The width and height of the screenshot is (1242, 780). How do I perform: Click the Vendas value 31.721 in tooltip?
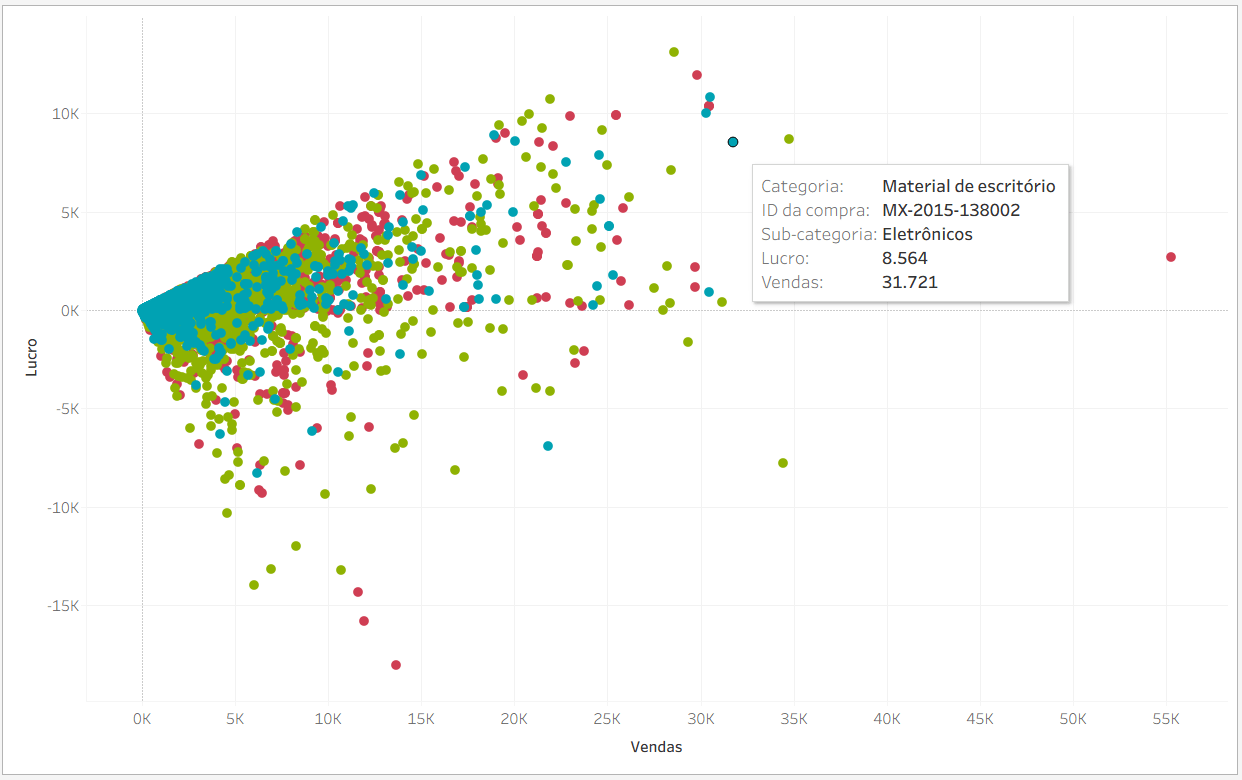(x=910, y=282)
